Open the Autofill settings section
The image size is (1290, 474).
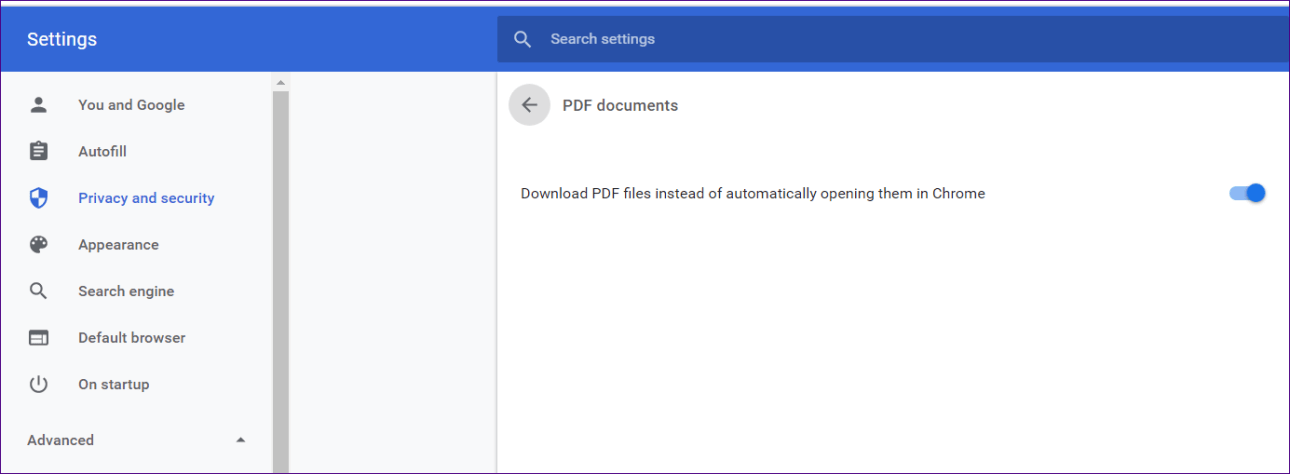click(x=102, y=152)
